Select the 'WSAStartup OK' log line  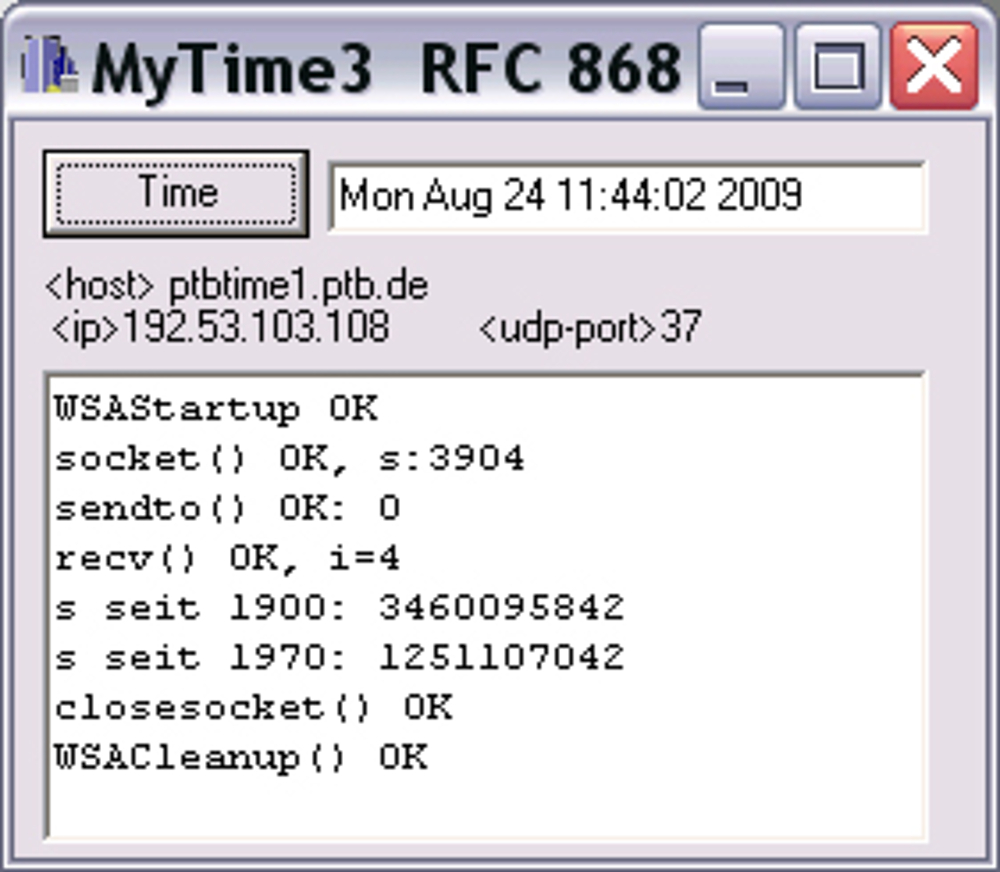(216, 408)
